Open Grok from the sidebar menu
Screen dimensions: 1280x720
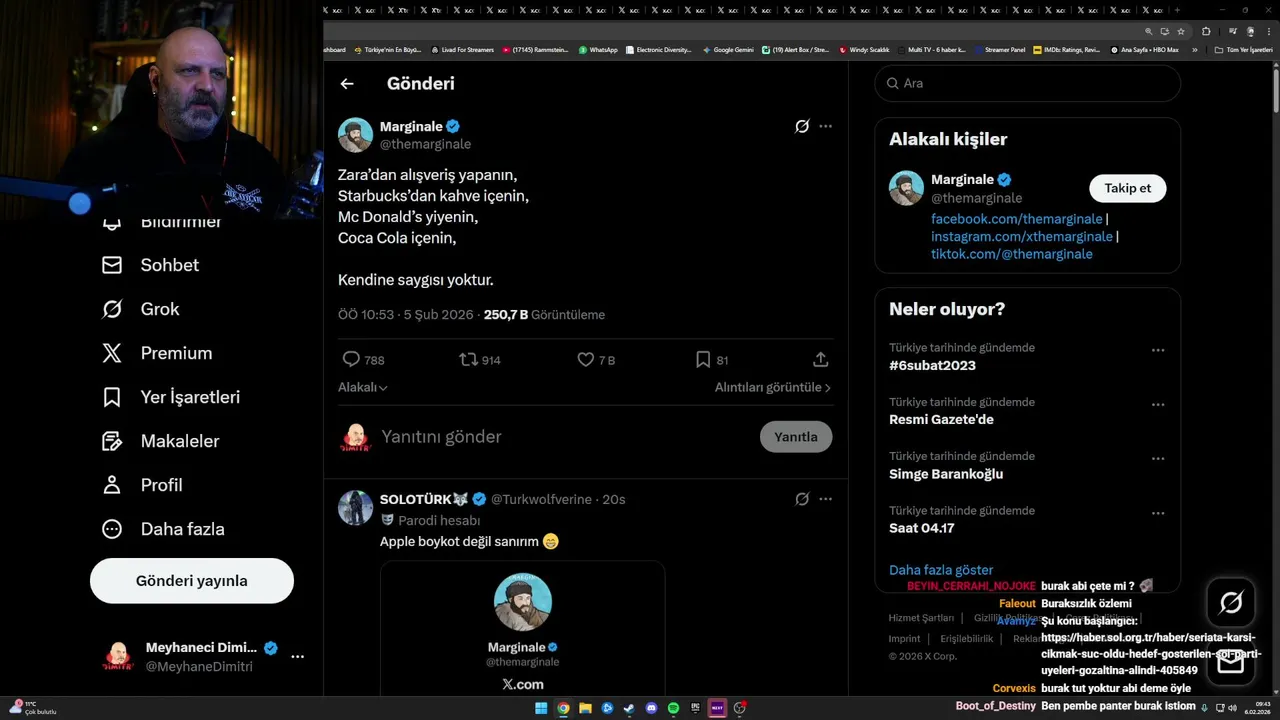pyautogui.click(x=141, y=309)
